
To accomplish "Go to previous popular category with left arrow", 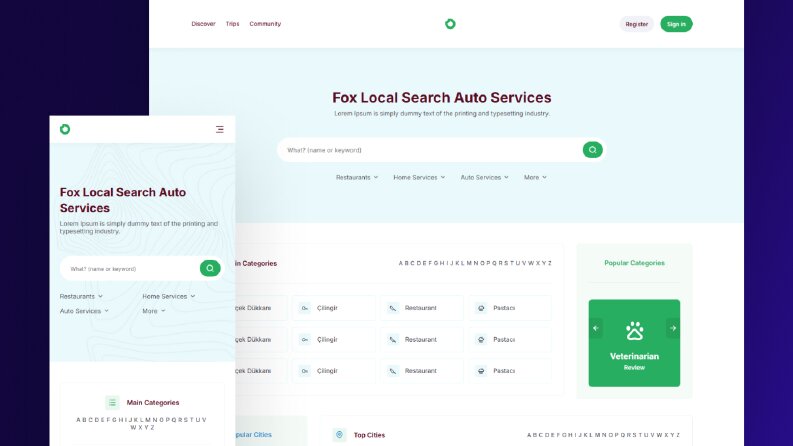I will click(596, 328).
